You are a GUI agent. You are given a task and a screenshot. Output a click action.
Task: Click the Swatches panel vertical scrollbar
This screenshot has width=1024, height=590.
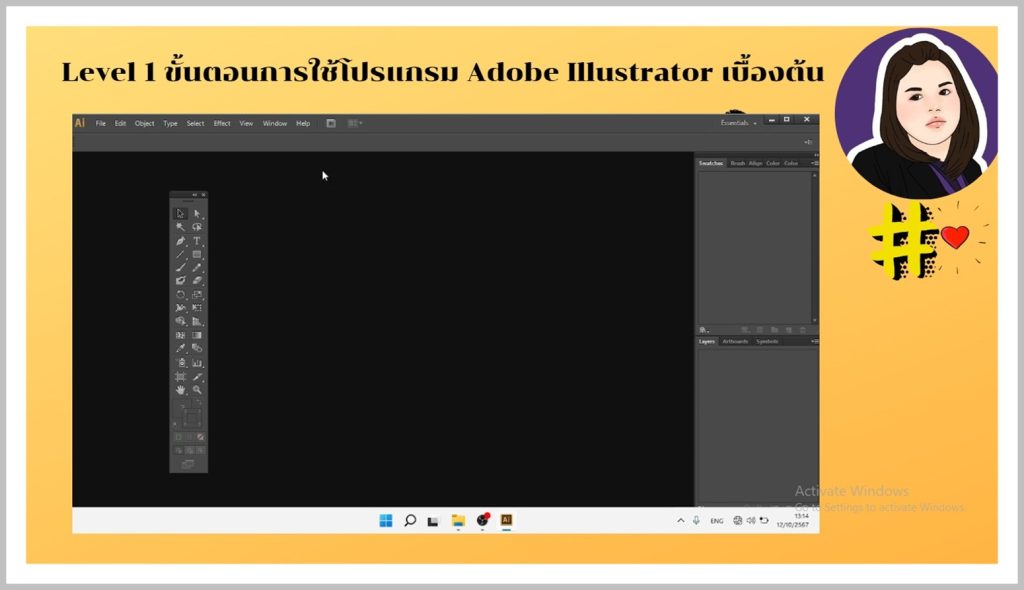pyautogui.click(x=814, y=248)
